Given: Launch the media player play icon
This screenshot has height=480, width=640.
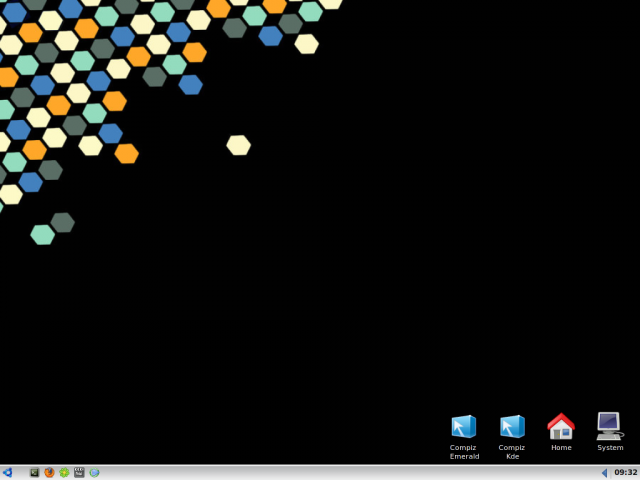Looking at the screenshot, I should (94, 473).
